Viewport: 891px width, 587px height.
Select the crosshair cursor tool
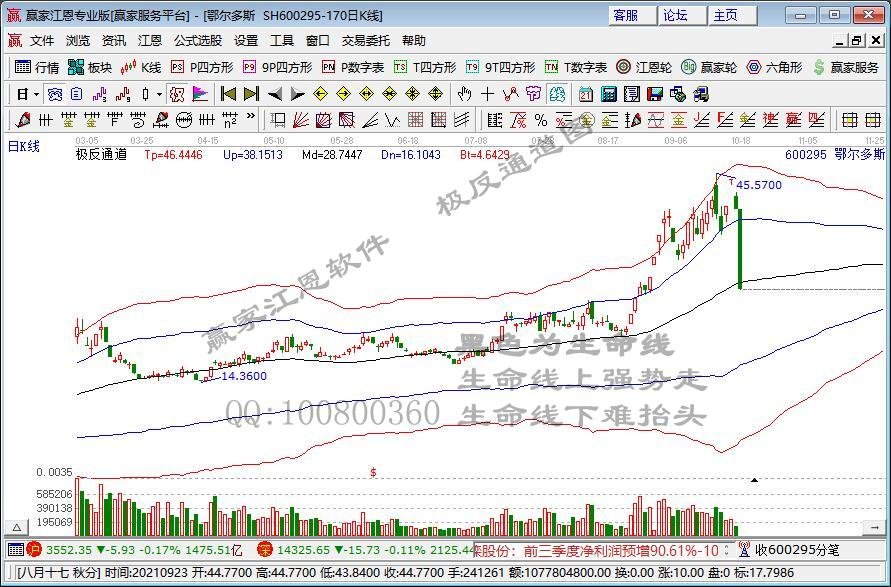[x=488, y=94]
